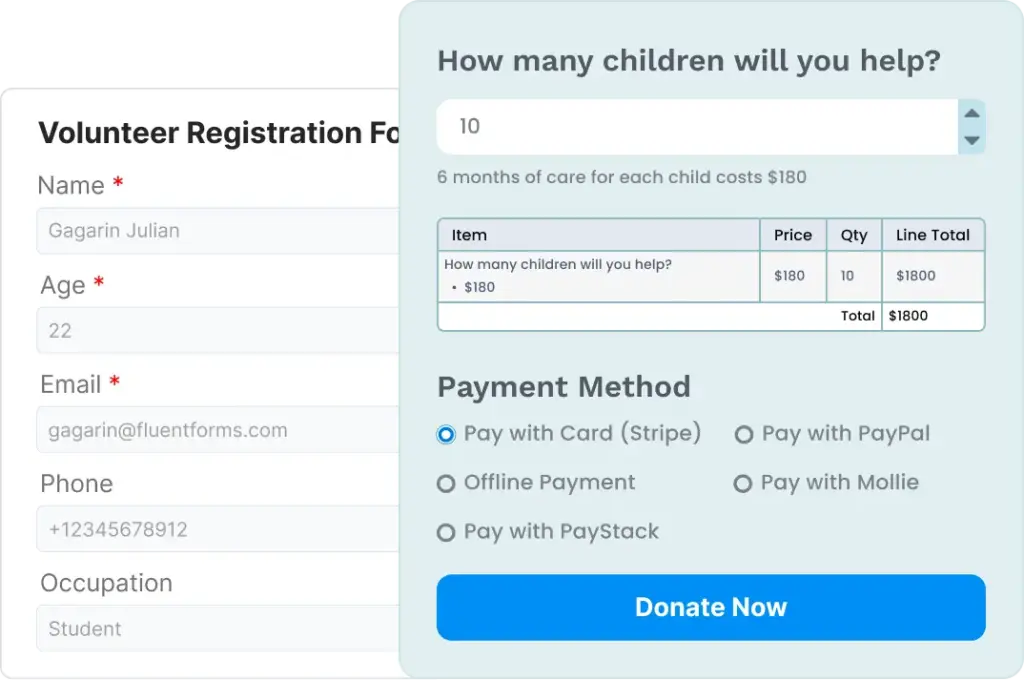Image resolution: width=1024 pixels, height=680 pixels.
Task: Click the increment arrow on children count
Action: (x=971, y=113)
